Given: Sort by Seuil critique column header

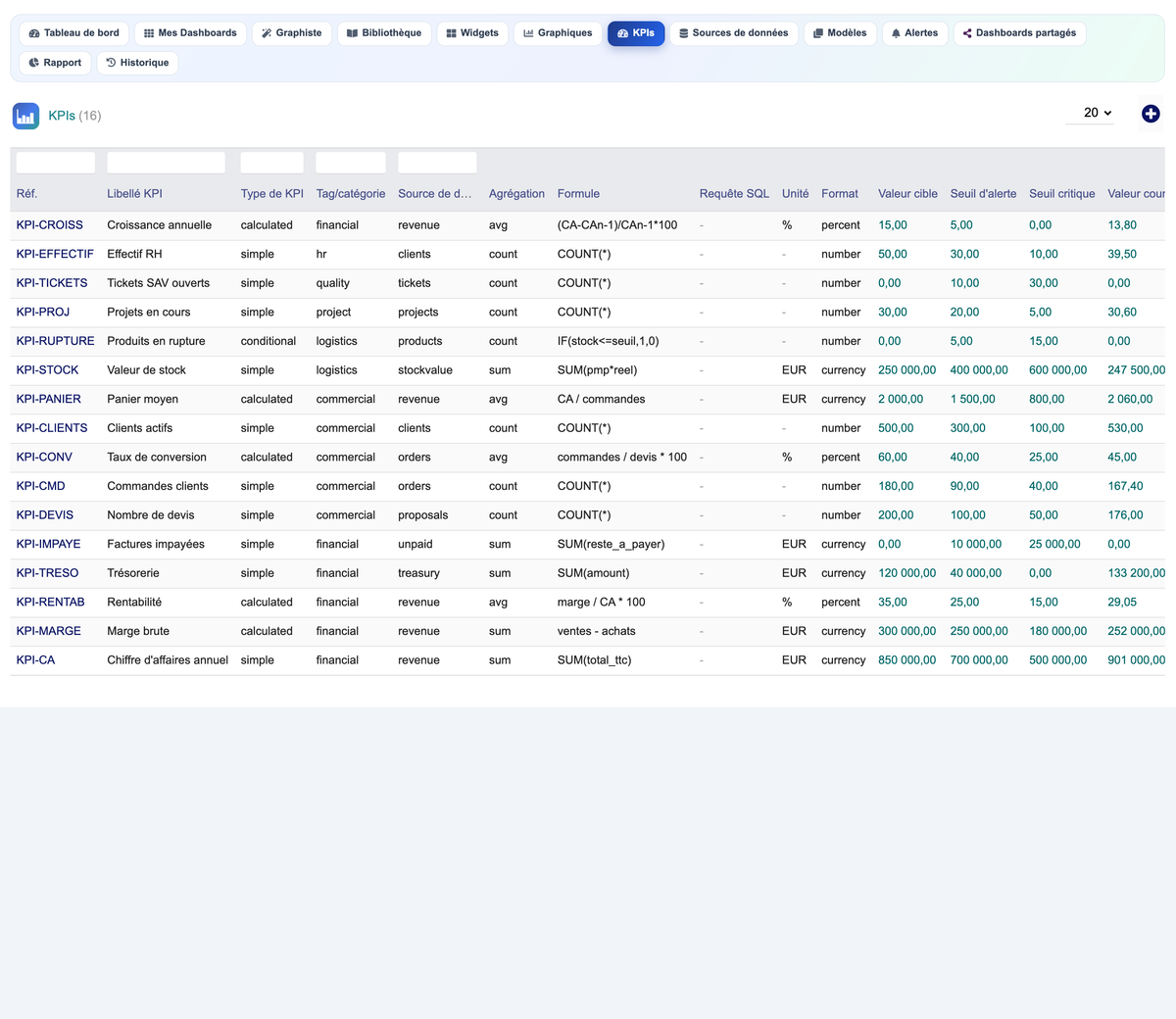Looking at the screenshot, I should (x=1062, y=194).
